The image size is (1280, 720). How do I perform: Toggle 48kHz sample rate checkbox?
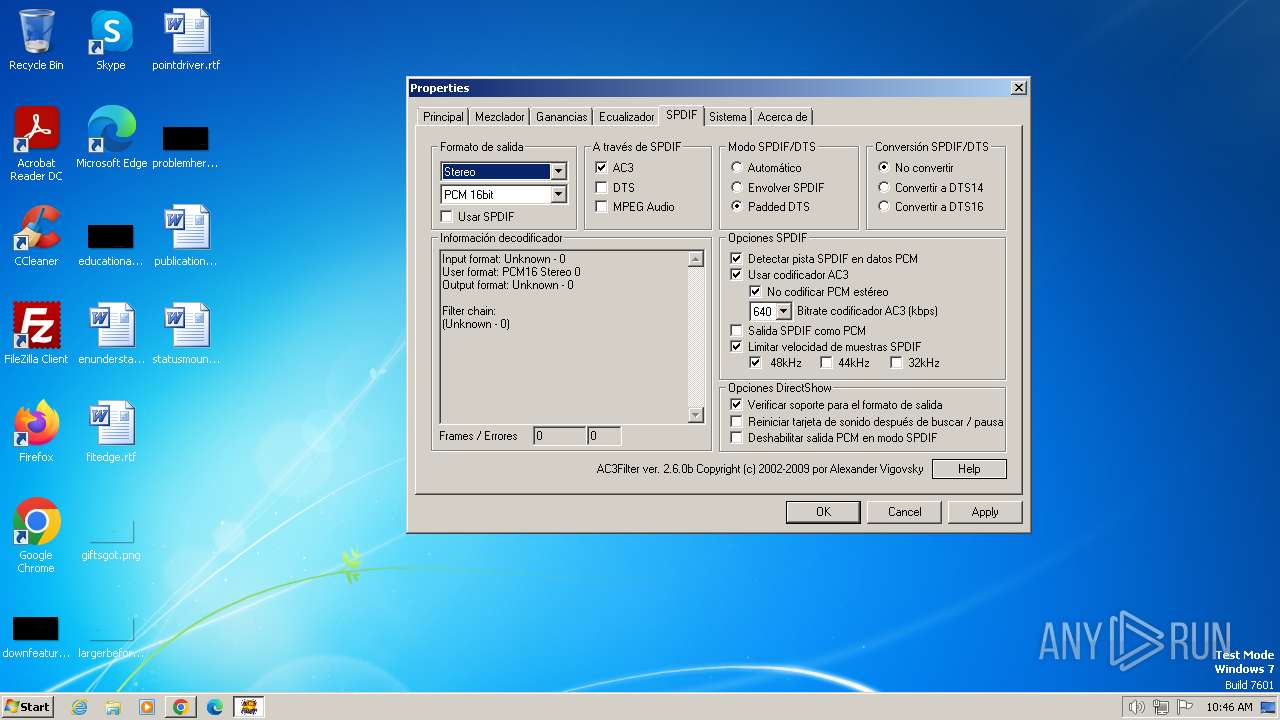[756, 363]
